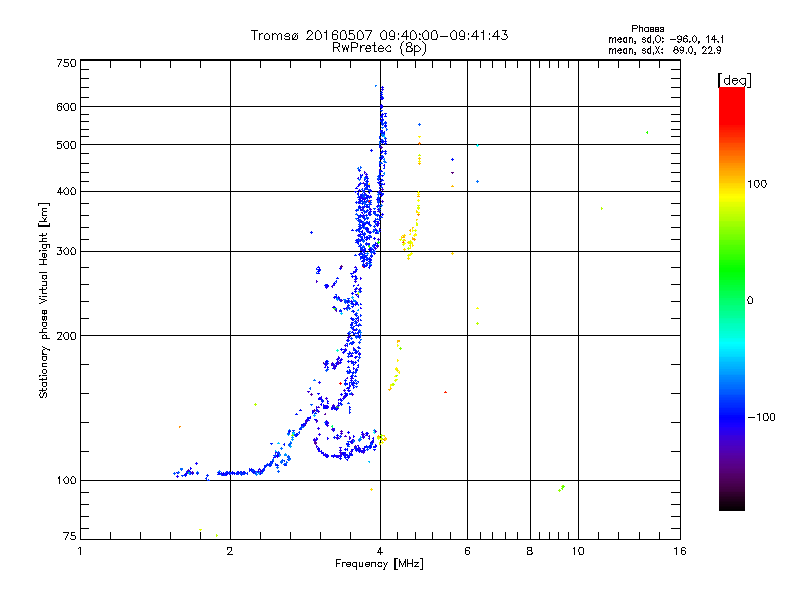
Task: Click the plot title "Tromsø 20160507 09:40:00-09:41:43"
Action: (x=379, y=35)
